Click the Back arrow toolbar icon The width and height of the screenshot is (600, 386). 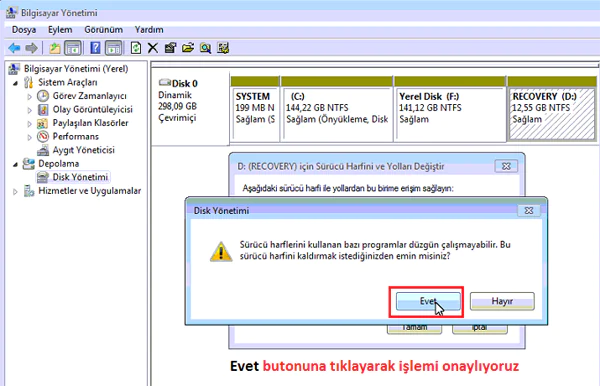[x=14, y=48]
